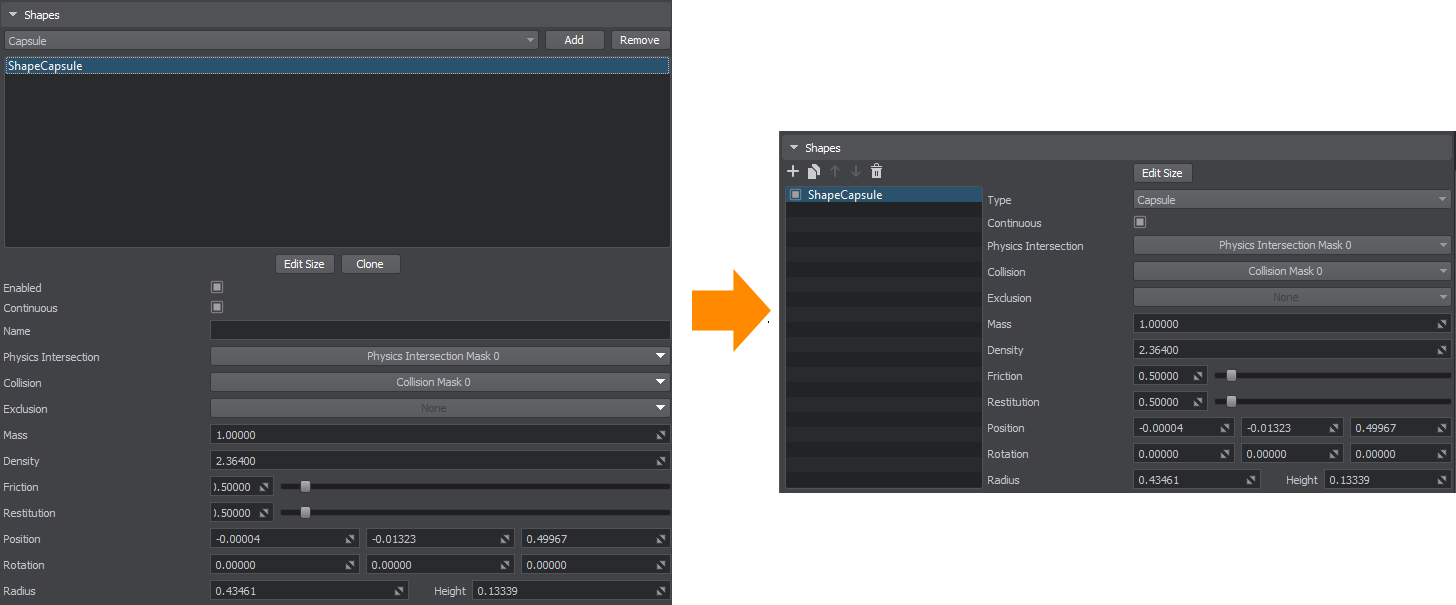
Task: Click the clone shape icon beside the plus
Action: click(x=814, y=172)
